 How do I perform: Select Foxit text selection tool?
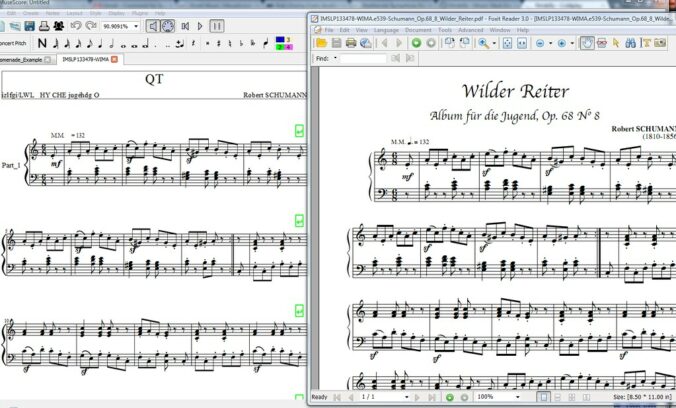point(646,43)
